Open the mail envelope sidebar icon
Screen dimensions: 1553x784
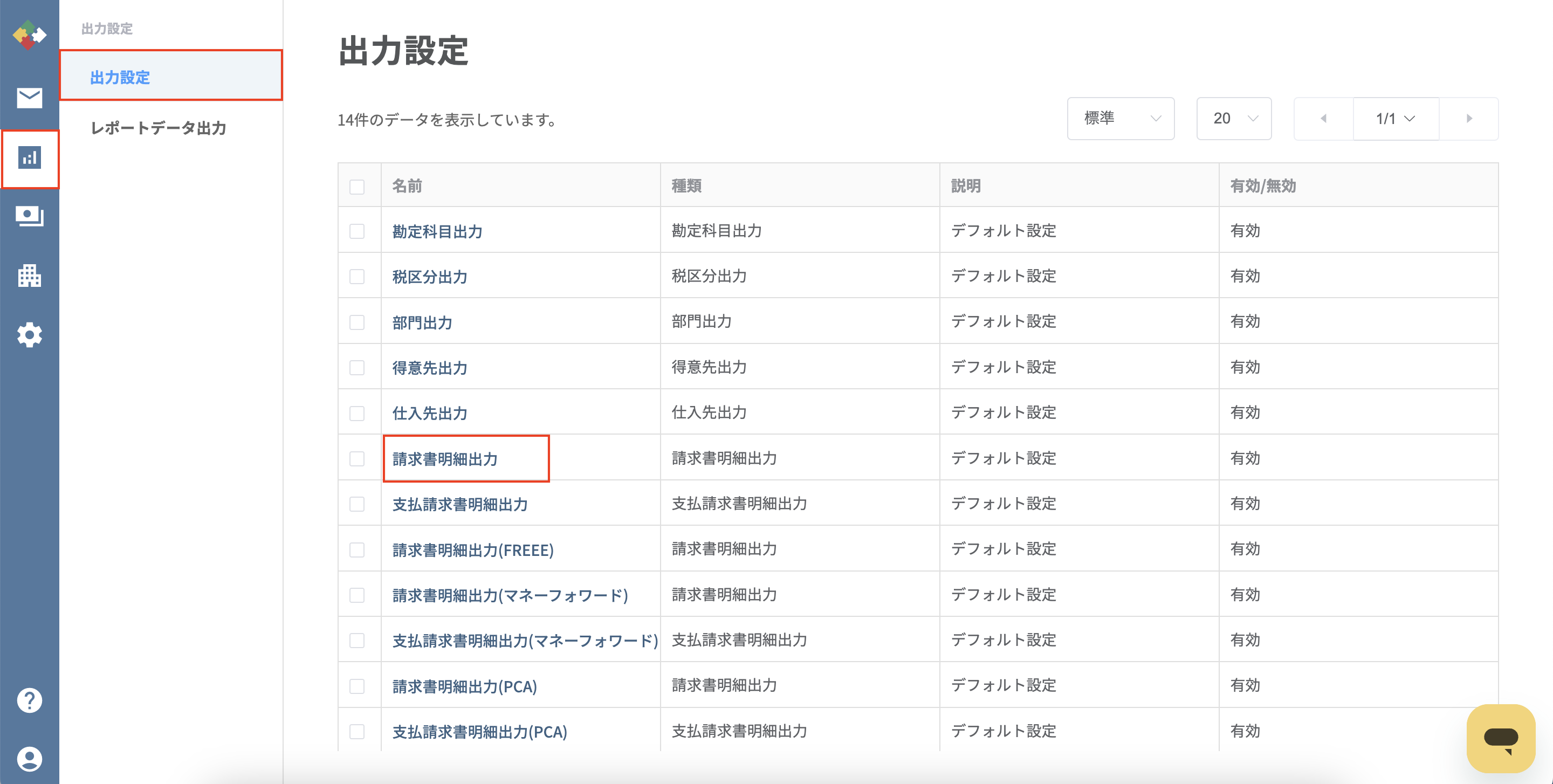tap(29, 98)
